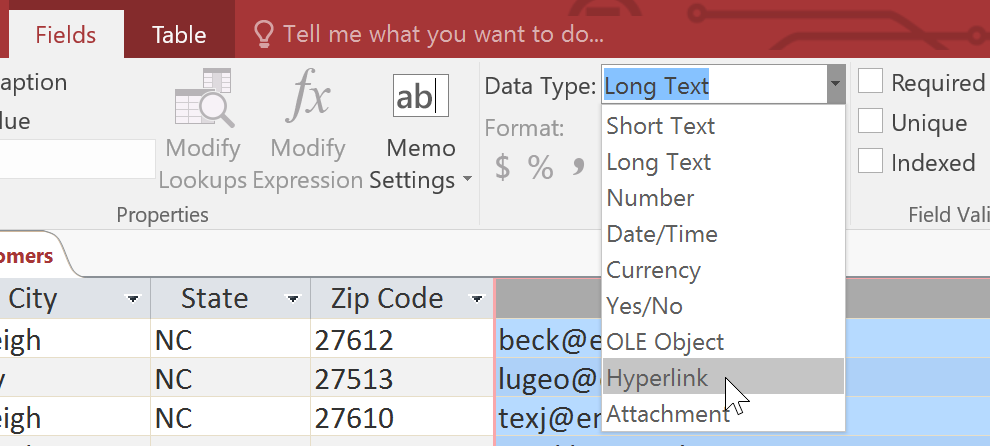The height and width of the screenshot is (446, 990).
Task: Open the State column filter arrow
Action: (x=293, y=299)
